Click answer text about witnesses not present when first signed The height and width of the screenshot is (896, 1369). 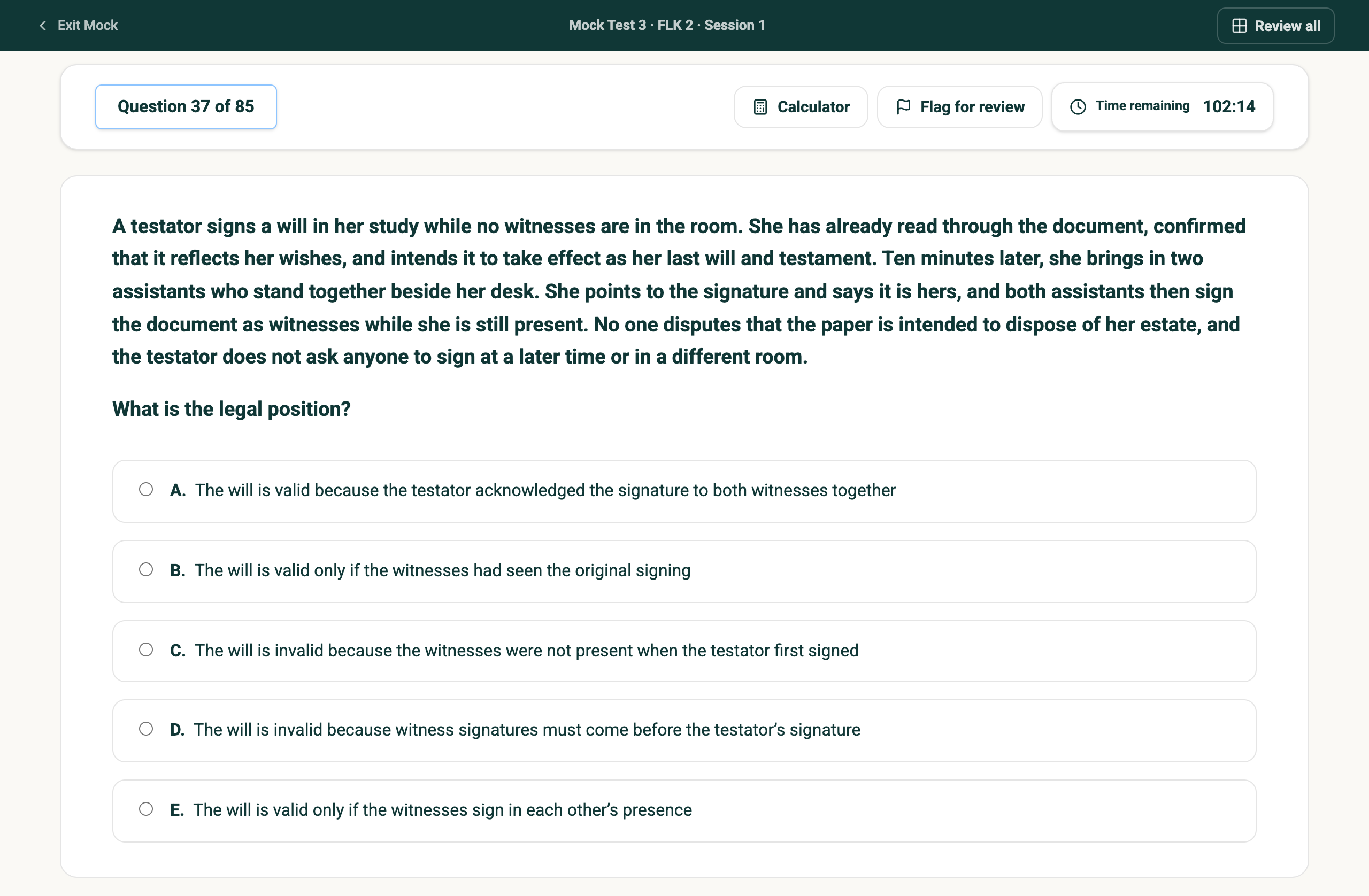coord(526,651)
